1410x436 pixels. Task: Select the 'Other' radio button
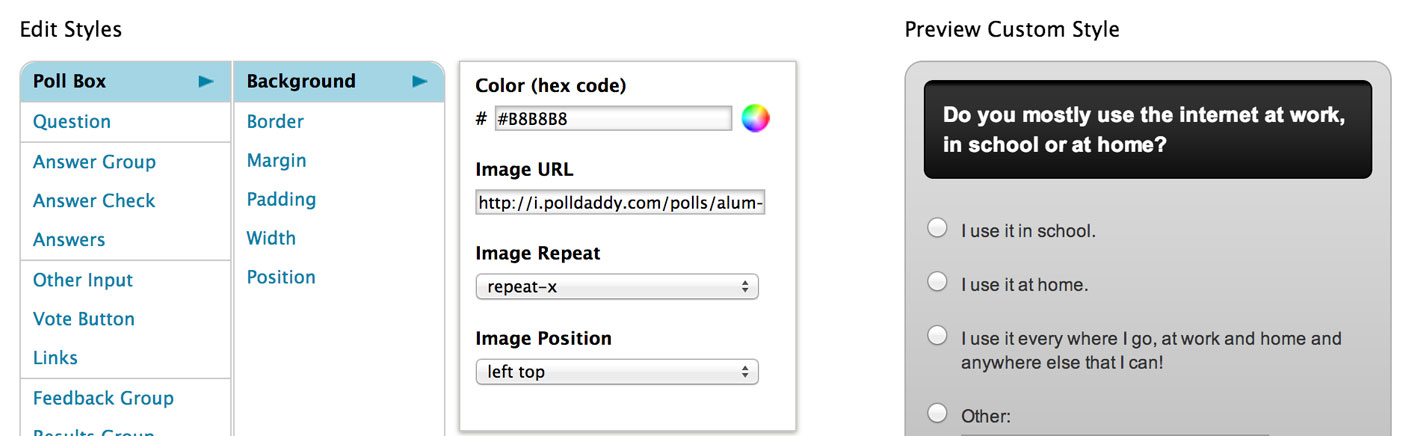937,413
